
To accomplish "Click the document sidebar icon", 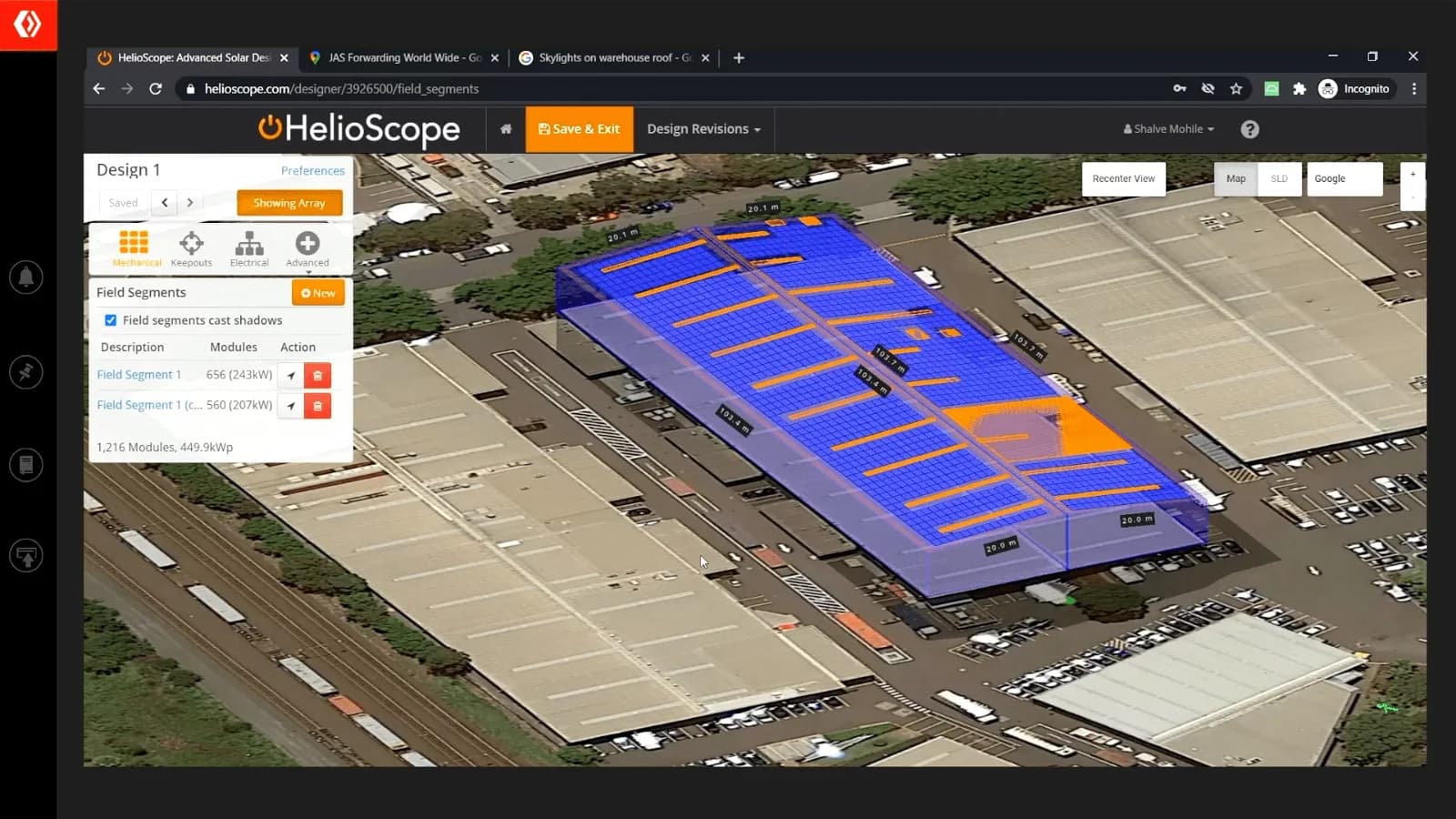I will point(26,465).
